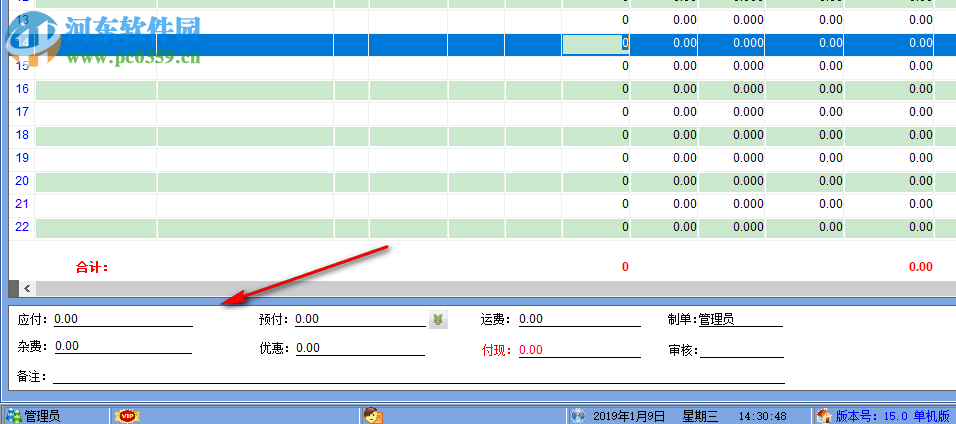
Task: Select row header 21
Action: click(22, 204)
